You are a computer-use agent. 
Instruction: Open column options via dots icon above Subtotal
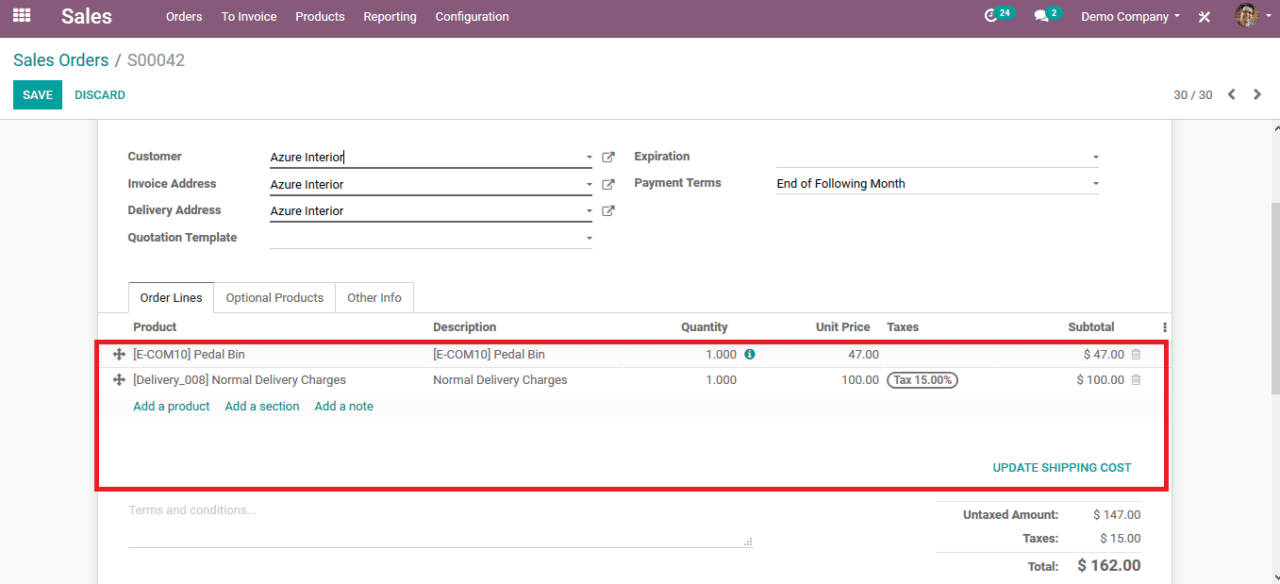click(x=1162, y=327)
